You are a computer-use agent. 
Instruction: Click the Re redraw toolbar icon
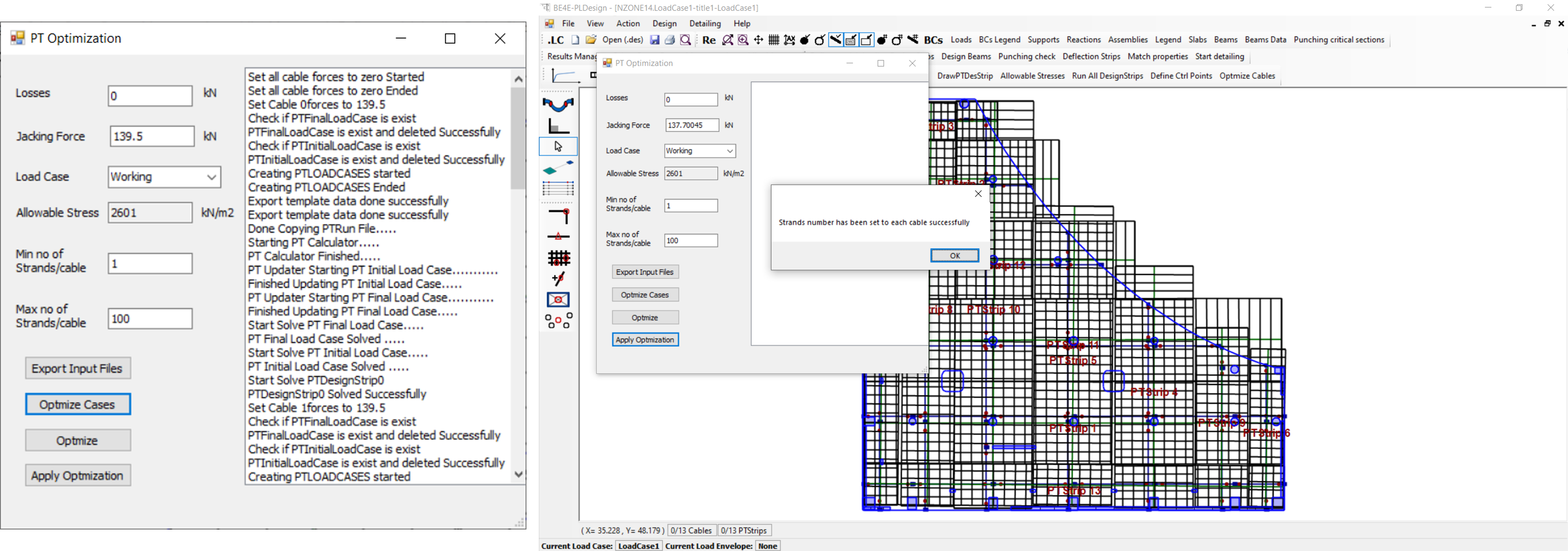pos(708,40)
